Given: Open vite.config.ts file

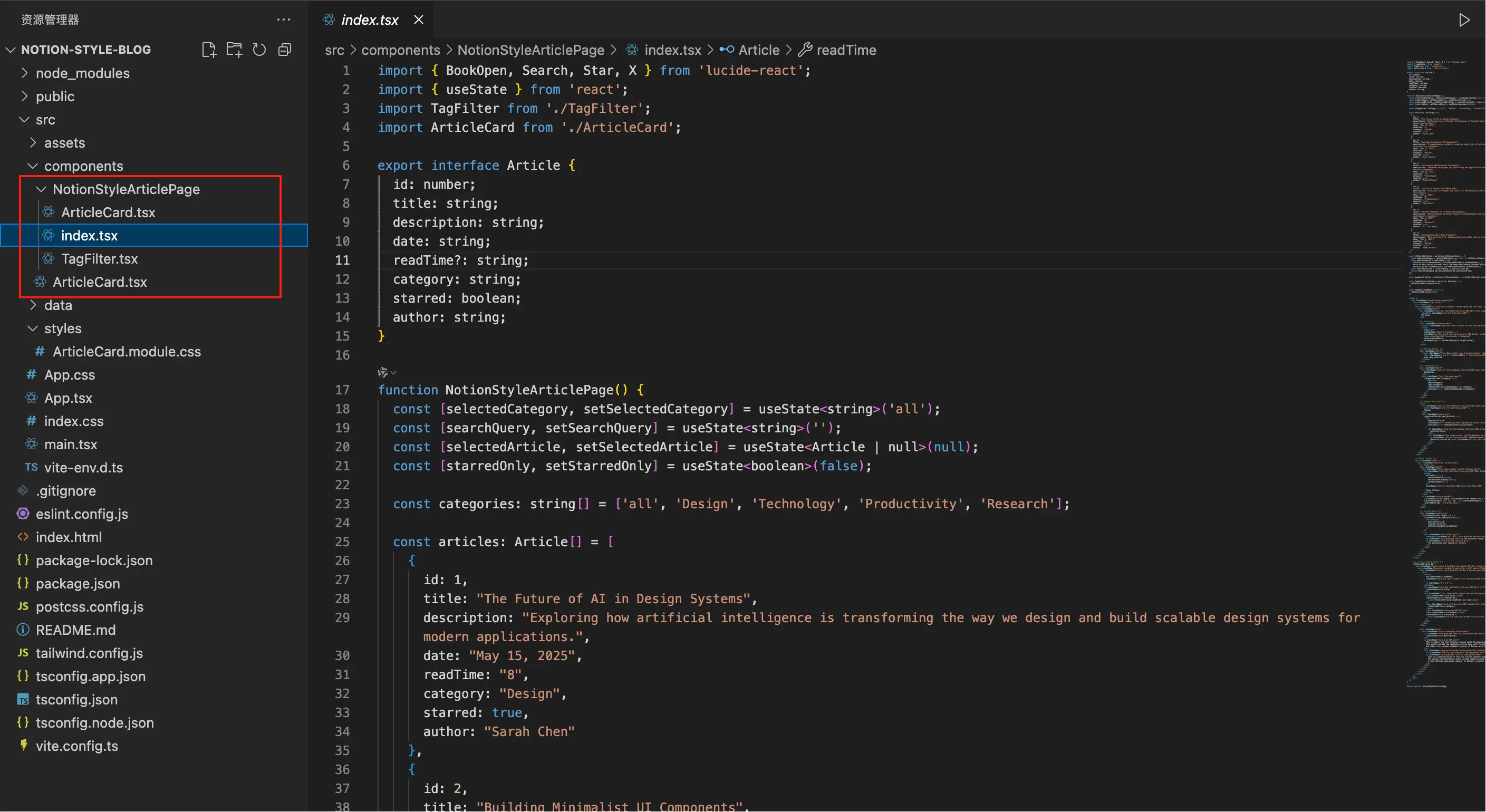Looking at the screenshot, I should (76, 746).
